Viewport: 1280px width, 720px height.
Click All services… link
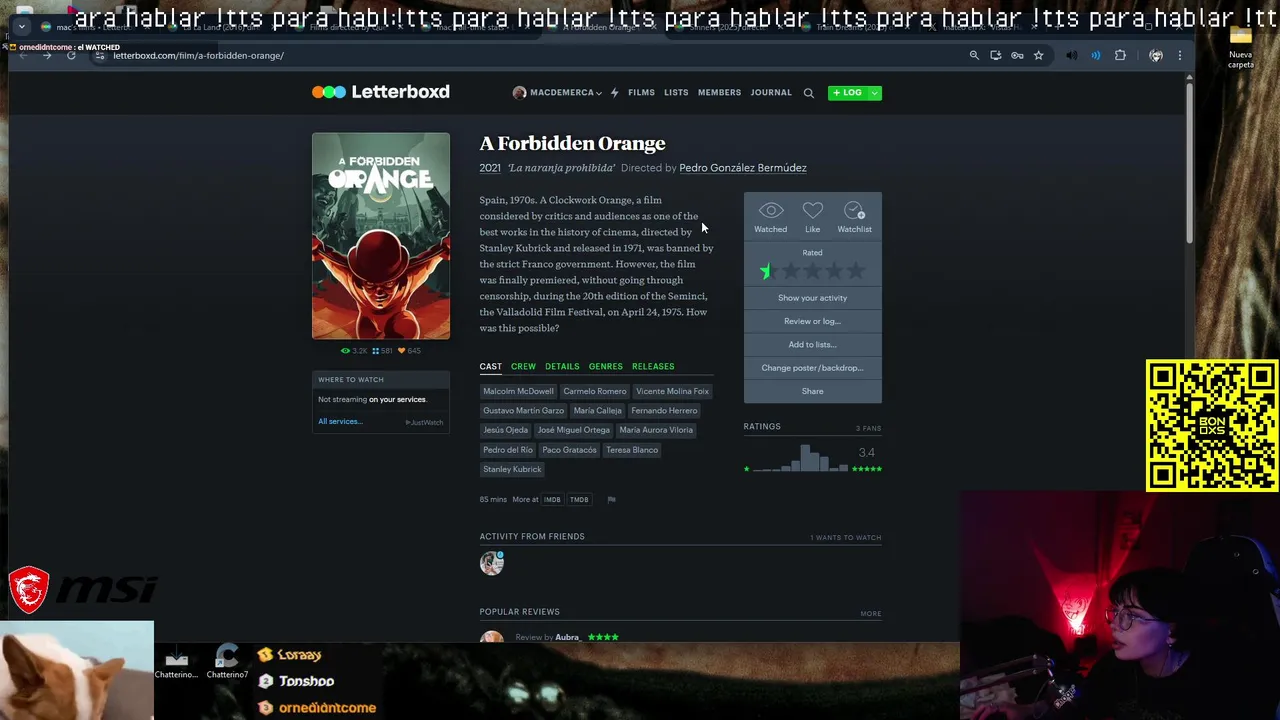point(340,422)
